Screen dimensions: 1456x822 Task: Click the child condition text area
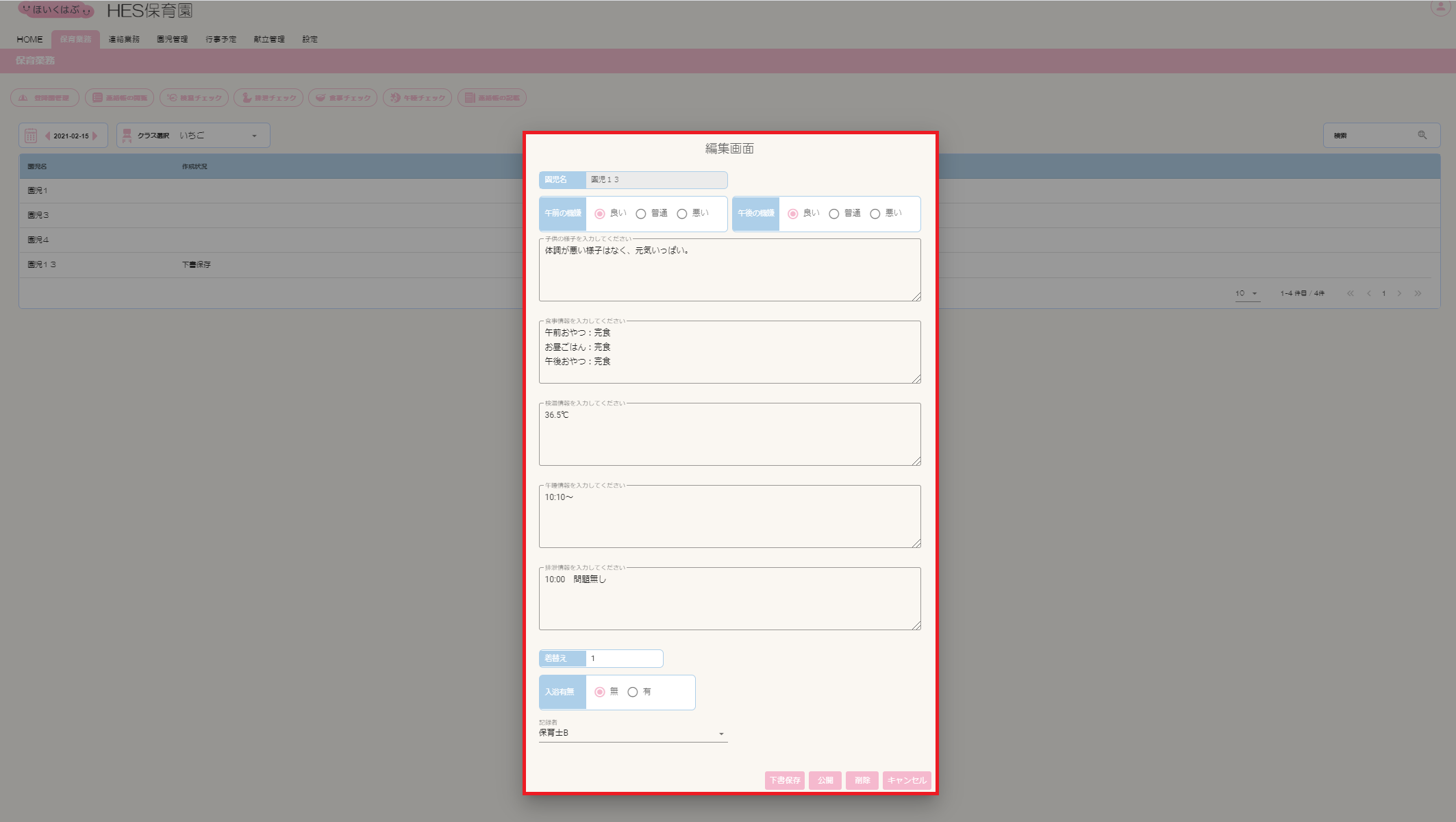(x=730, y=270)
